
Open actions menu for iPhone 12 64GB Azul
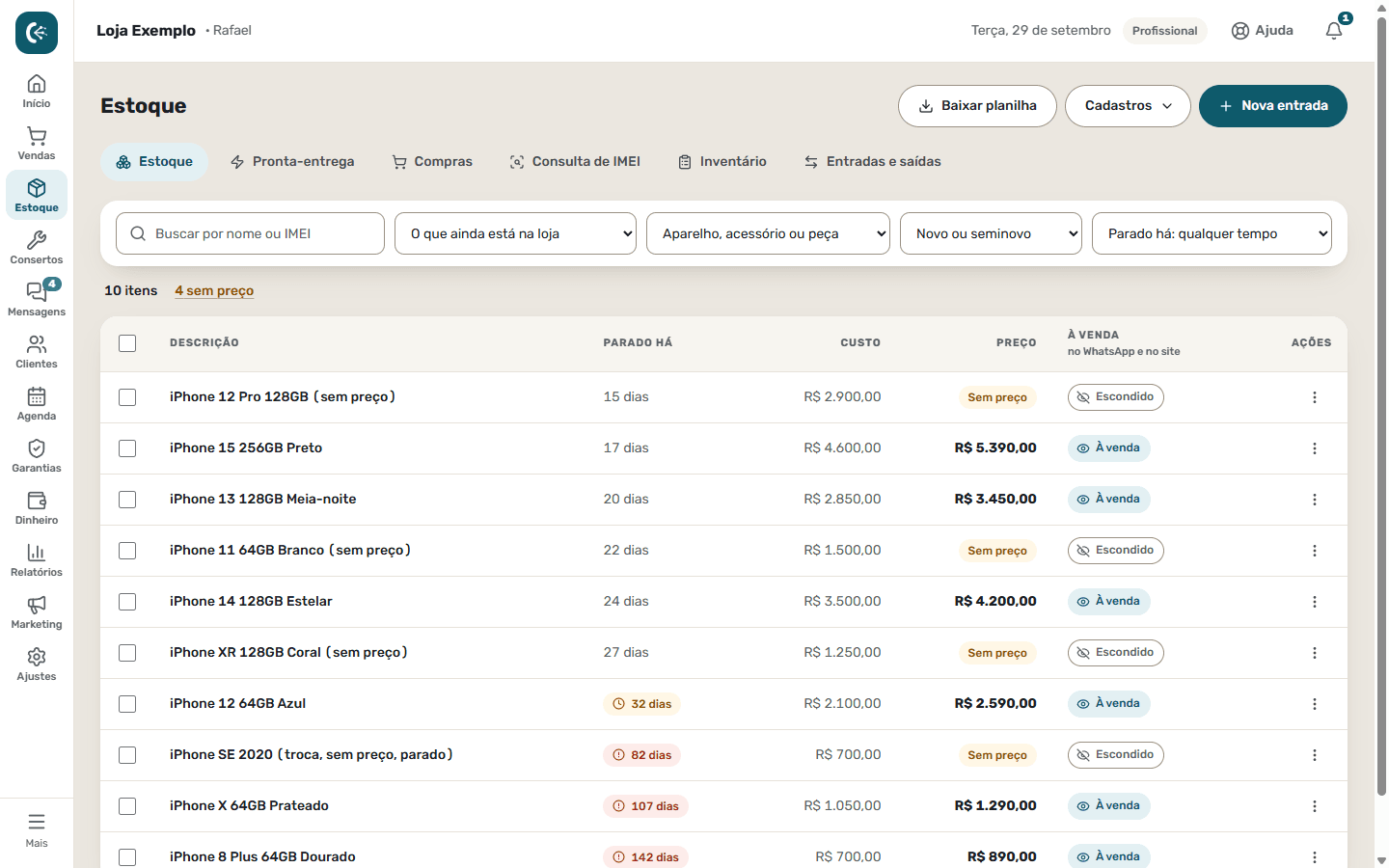click(1314, 704)
